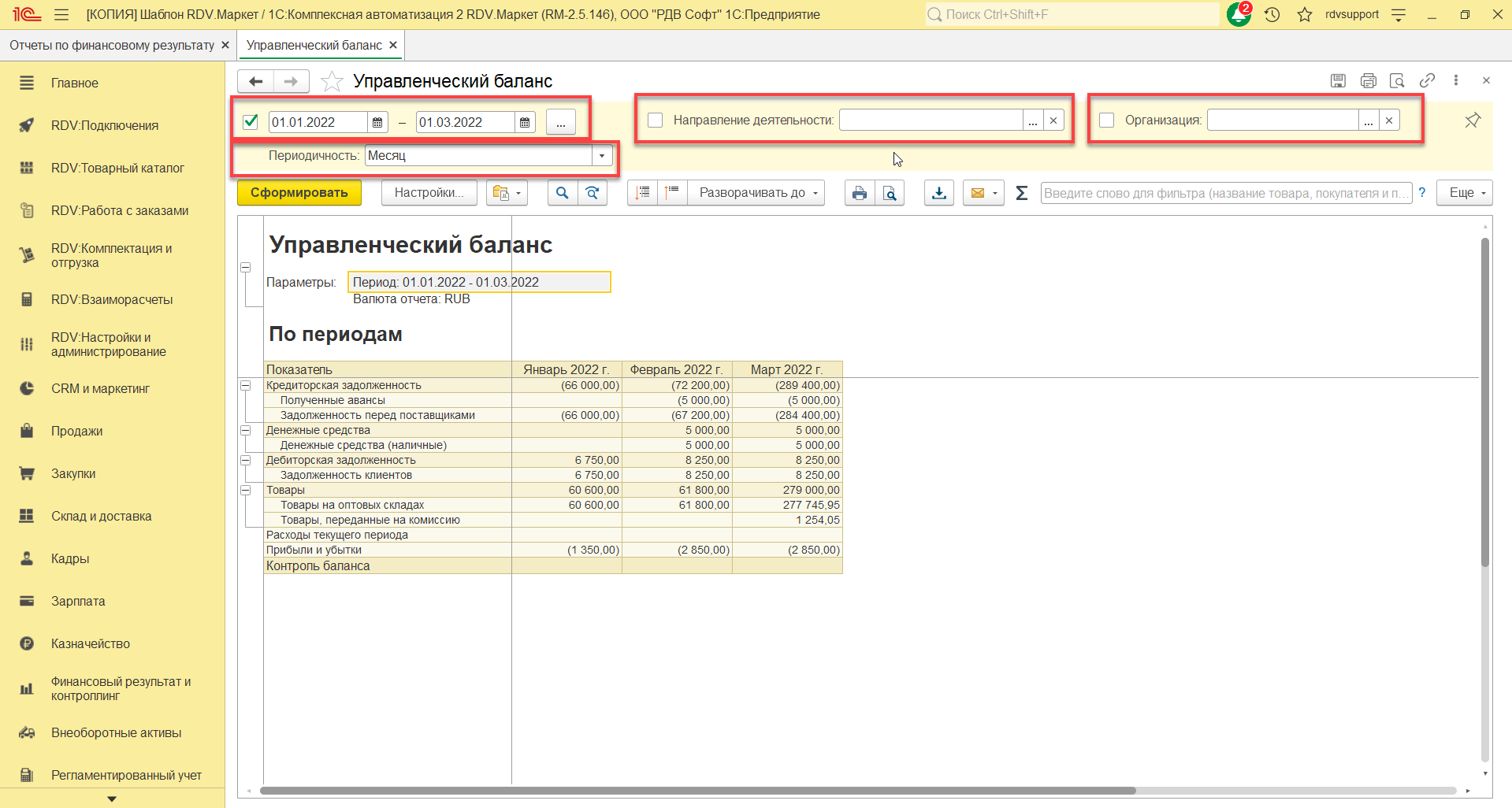Open print preview with magnifier icon
Viewport: 1512px width, 808px height.
click(890, 193)
